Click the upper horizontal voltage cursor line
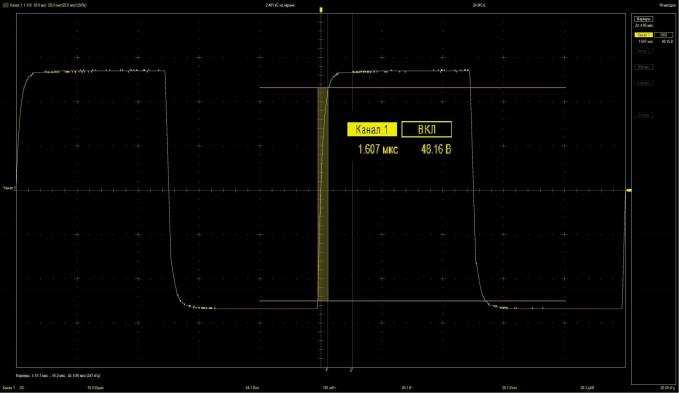Image resolution: width=679 pixels, height=393 pixels. tap(412, 88)
